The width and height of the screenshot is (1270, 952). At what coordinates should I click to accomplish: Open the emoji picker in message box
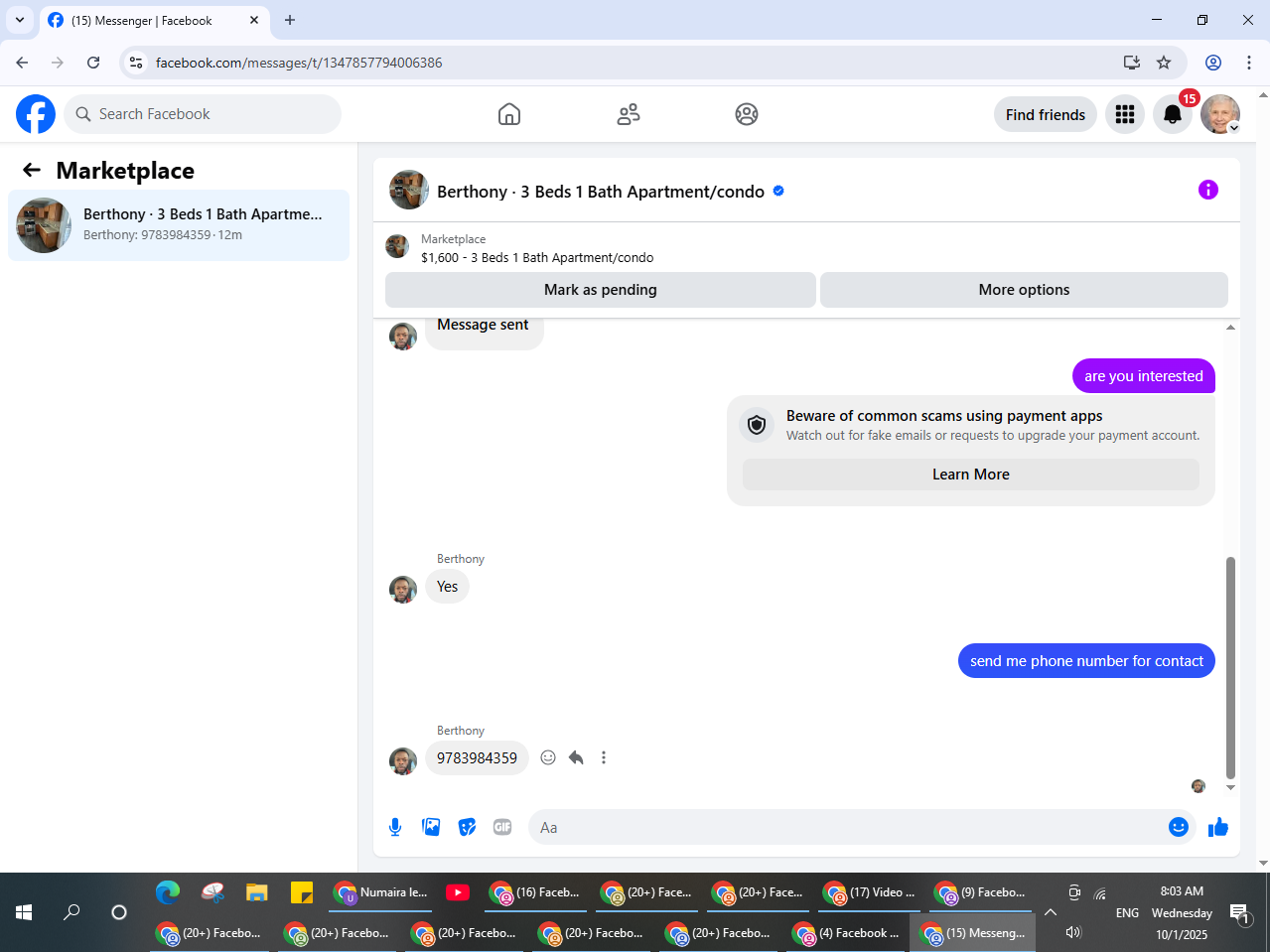1179,827
